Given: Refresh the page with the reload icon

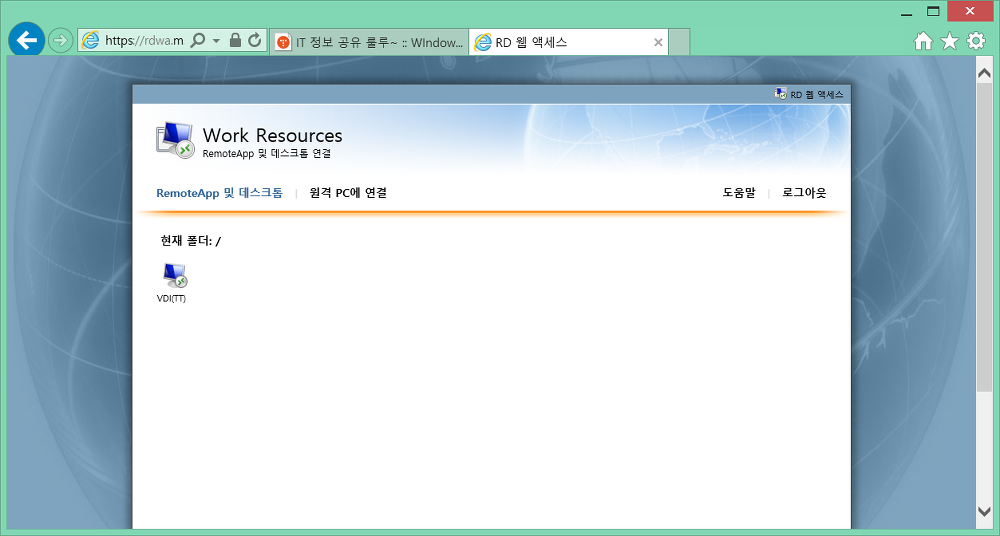Looking at the screenshot, I should click(x=255, y=41).
